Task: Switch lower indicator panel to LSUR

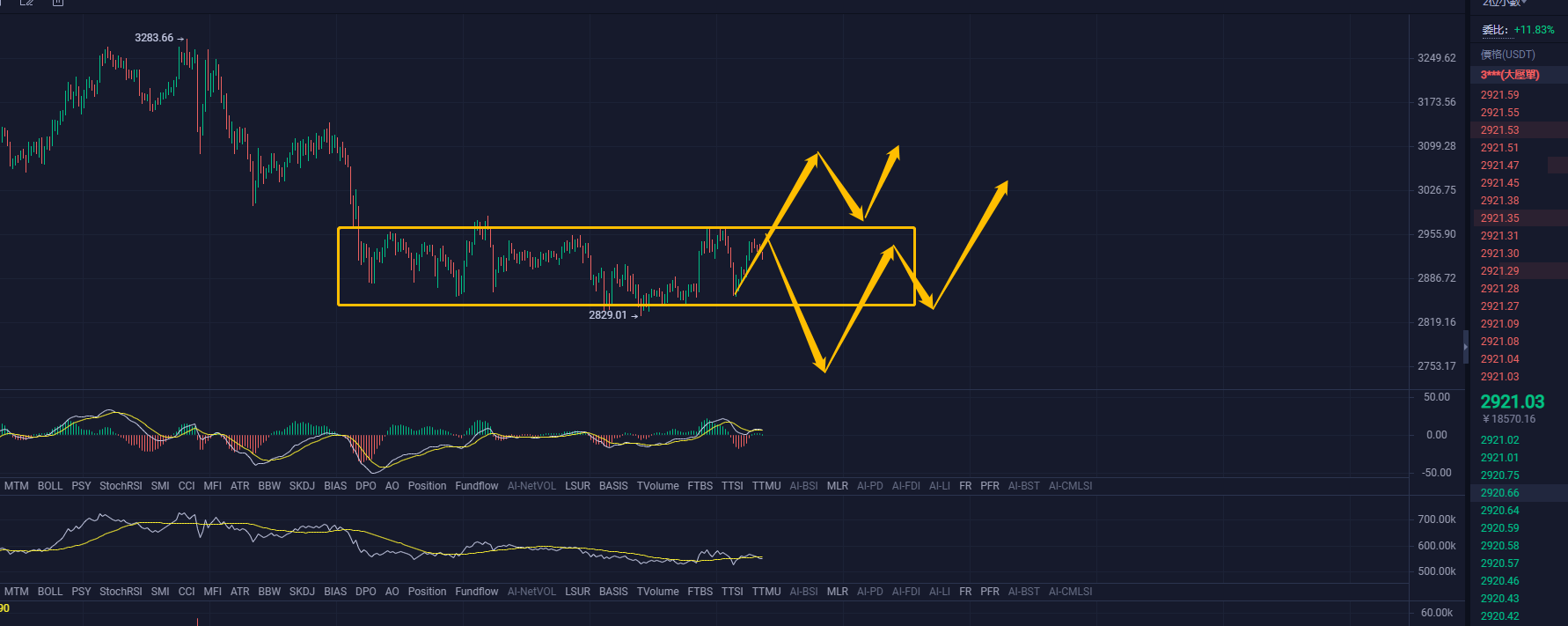Action: click(577, 592)
